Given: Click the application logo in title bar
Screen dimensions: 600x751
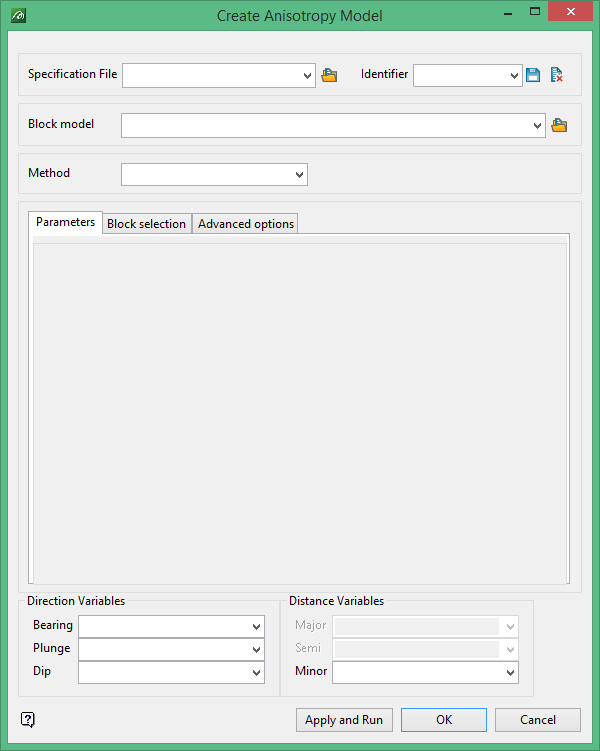Looking at the screenshot, I should click(18, 15).
